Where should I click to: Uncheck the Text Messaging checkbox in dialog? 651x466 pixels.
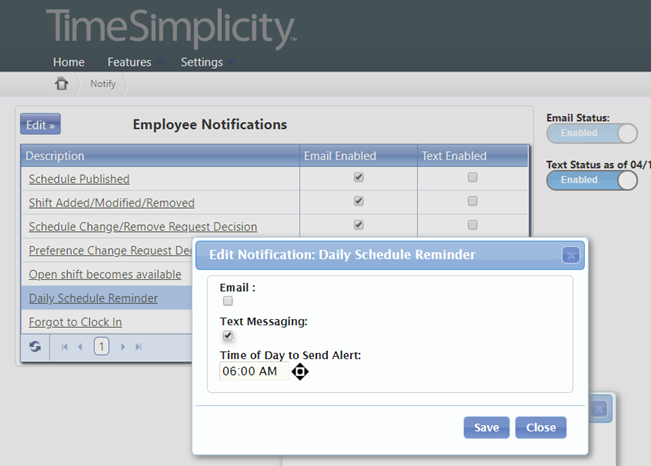(228, 335)
